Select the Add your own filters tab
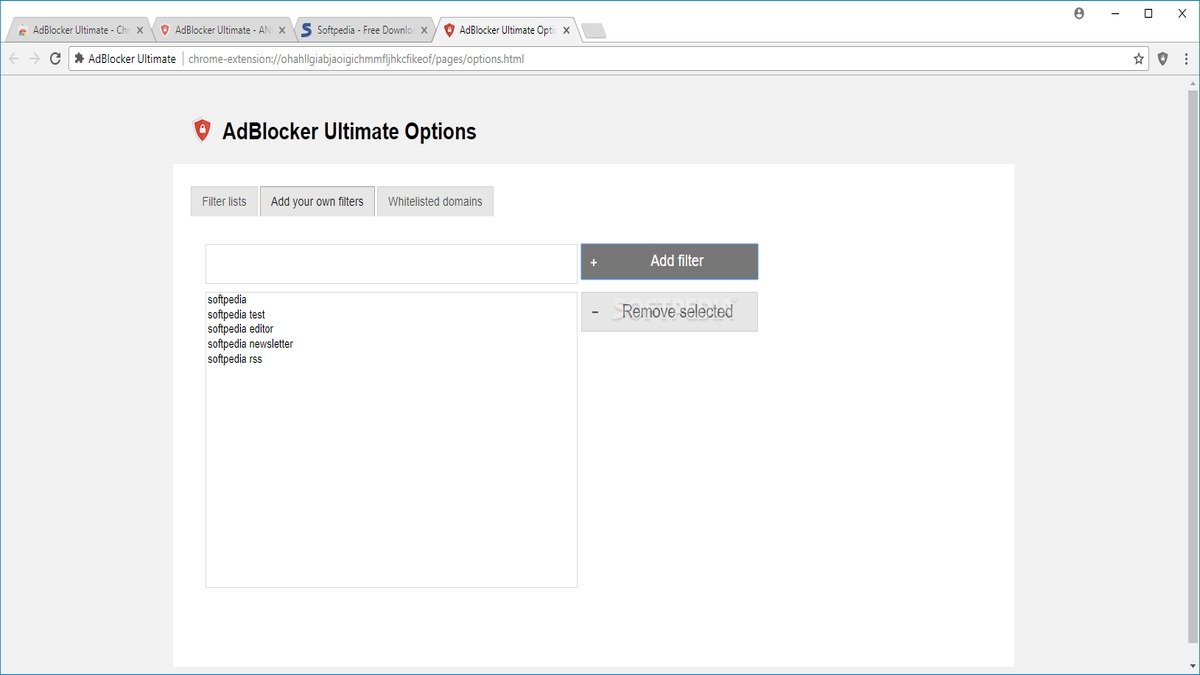 (x=317, y=201)
